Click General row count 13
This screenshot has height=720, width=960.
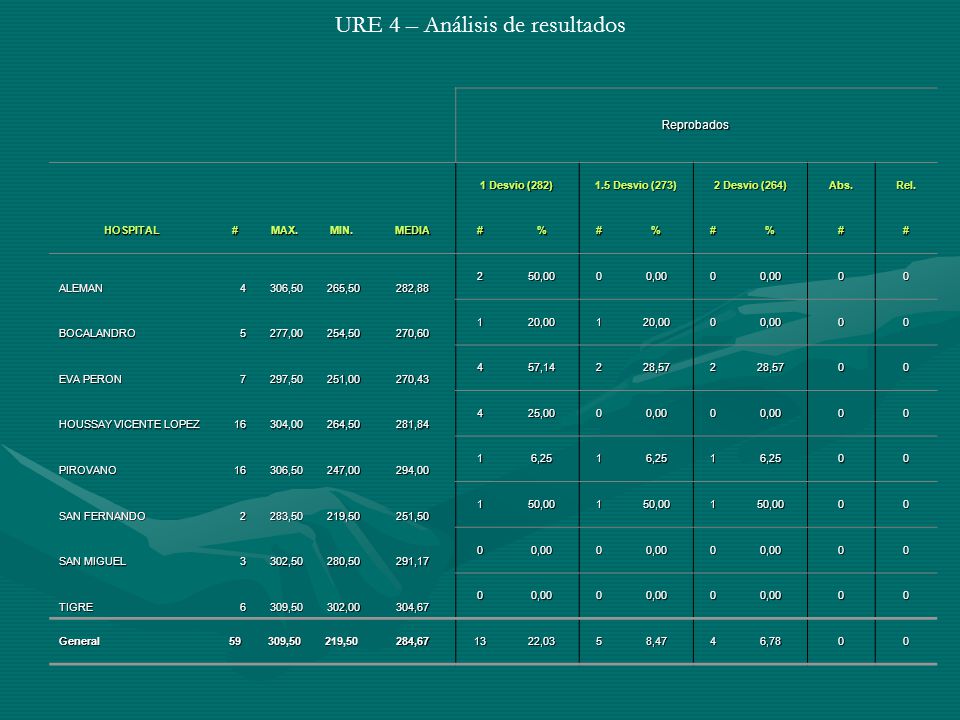pos(479,642)
